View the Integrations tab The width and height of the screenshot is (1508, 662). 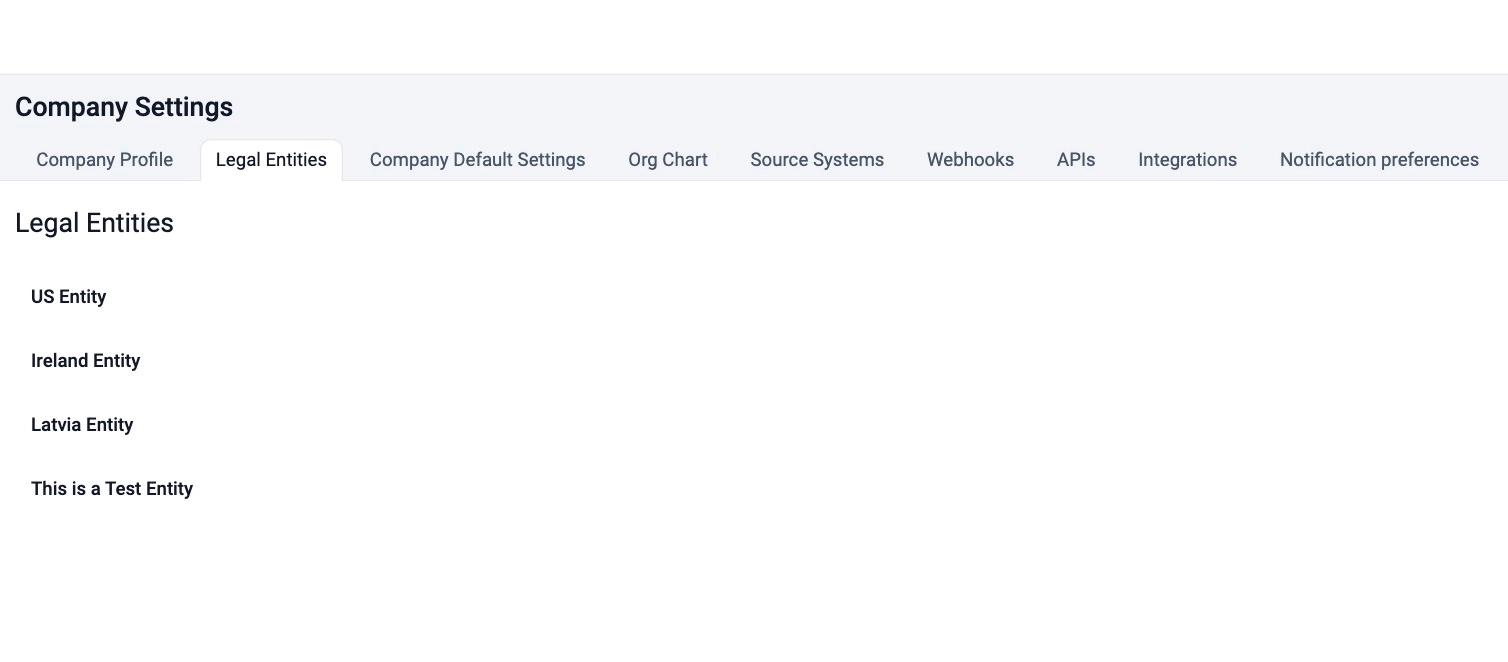point(1187,160)
